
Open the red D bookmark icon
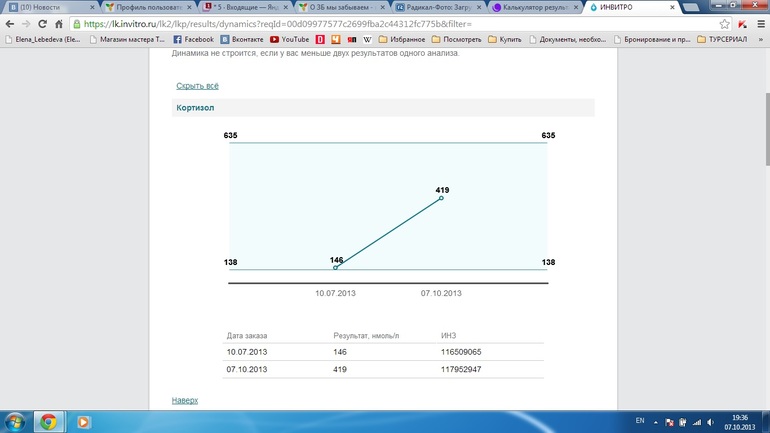pyautogui.click(x=320, y=39)
